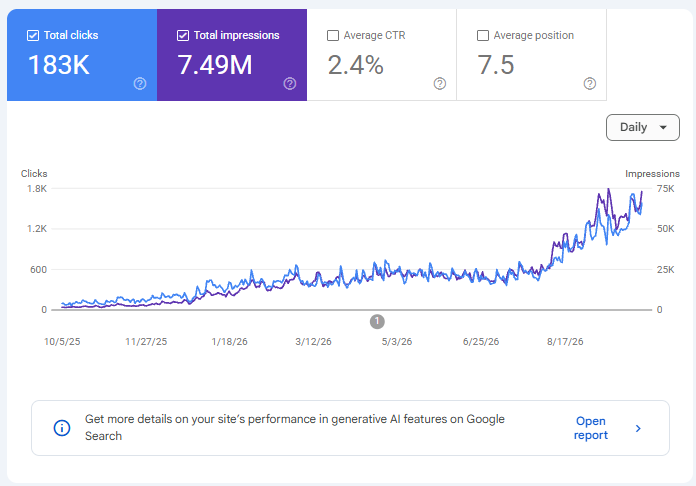The width and height of the screenshot is (696, 486).
Task: Click the 183K total clicks value
Action: (59, 65)
